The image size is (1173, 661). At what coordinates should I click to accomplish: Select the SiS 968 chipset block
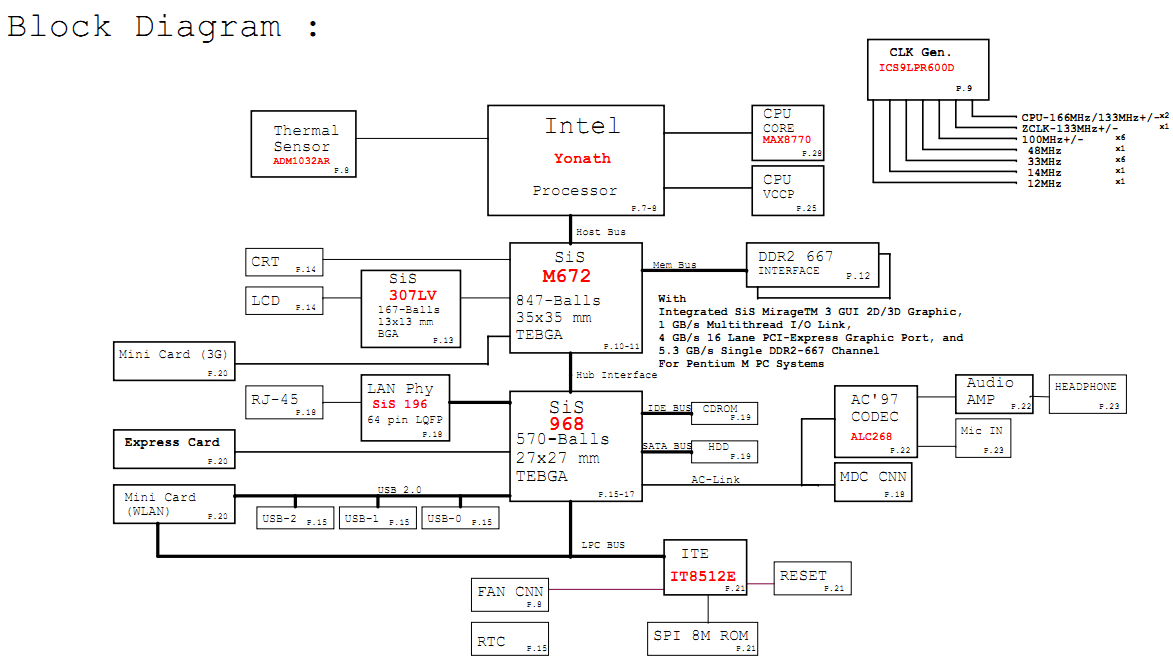576,446
